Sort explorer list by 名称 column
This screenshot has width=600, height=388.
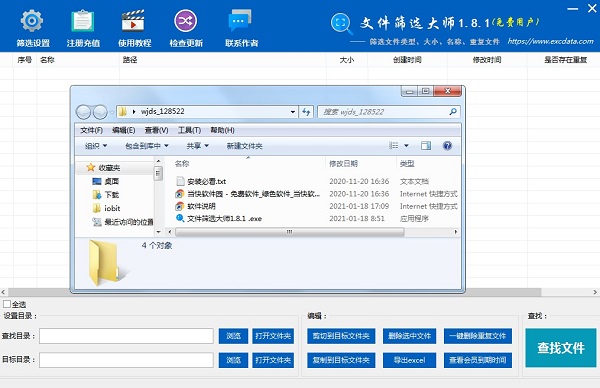(182, 163)
